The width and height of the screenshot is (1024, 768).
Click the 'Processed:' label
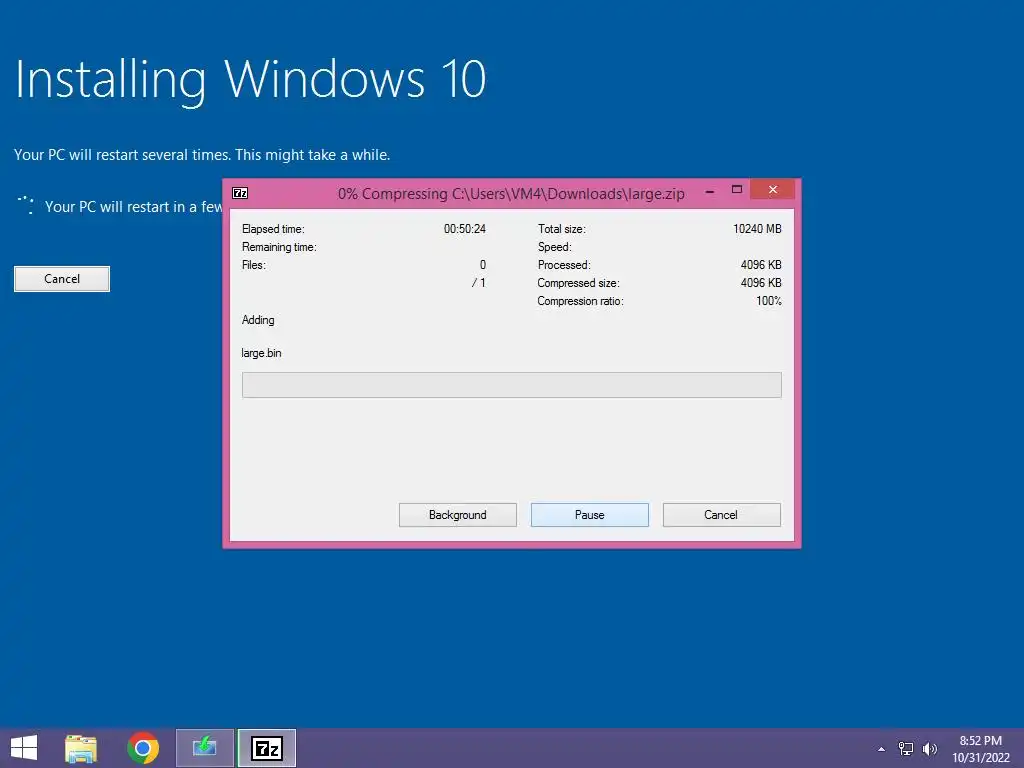tap(564, 265)
